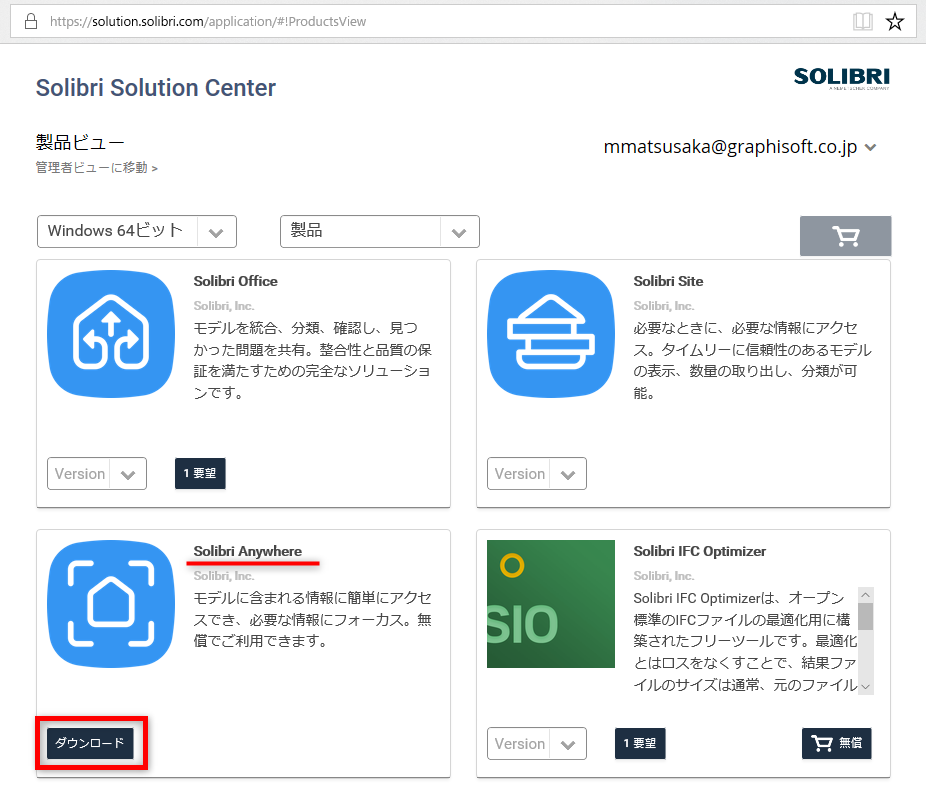The image size is (926, 786).
Task: Click scroll up arrow in IFC Optimizer description
Action: 866,595
